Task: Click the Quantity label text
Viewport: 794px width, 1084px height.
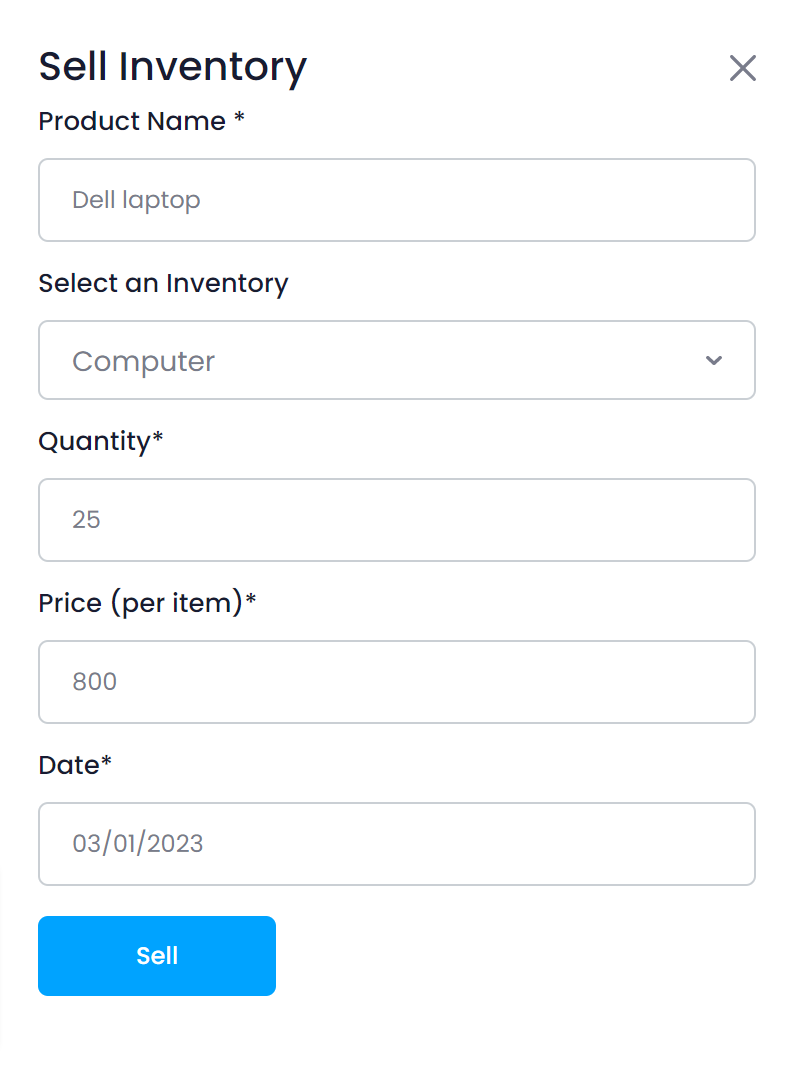Action: (x=95, y=441)
